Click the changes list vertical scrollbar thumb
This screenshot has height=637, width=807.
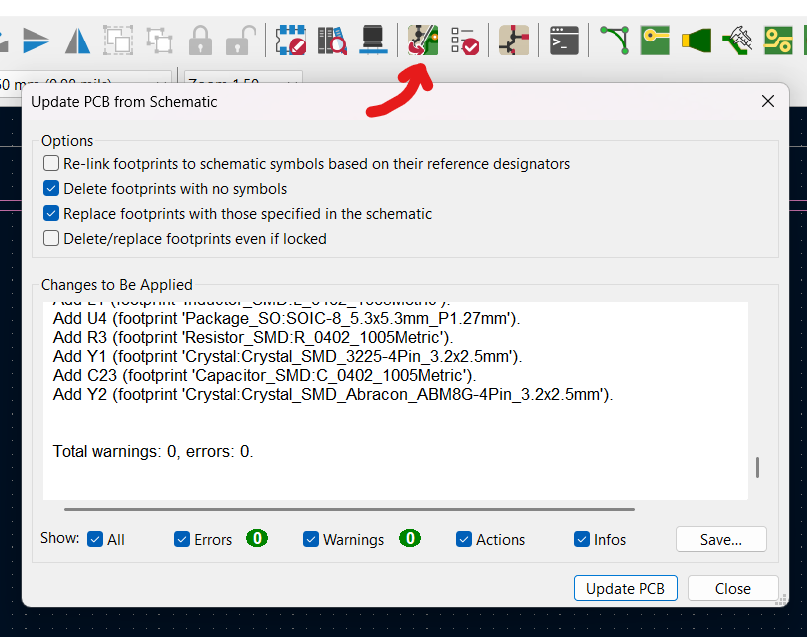click(x=757, y=467)
